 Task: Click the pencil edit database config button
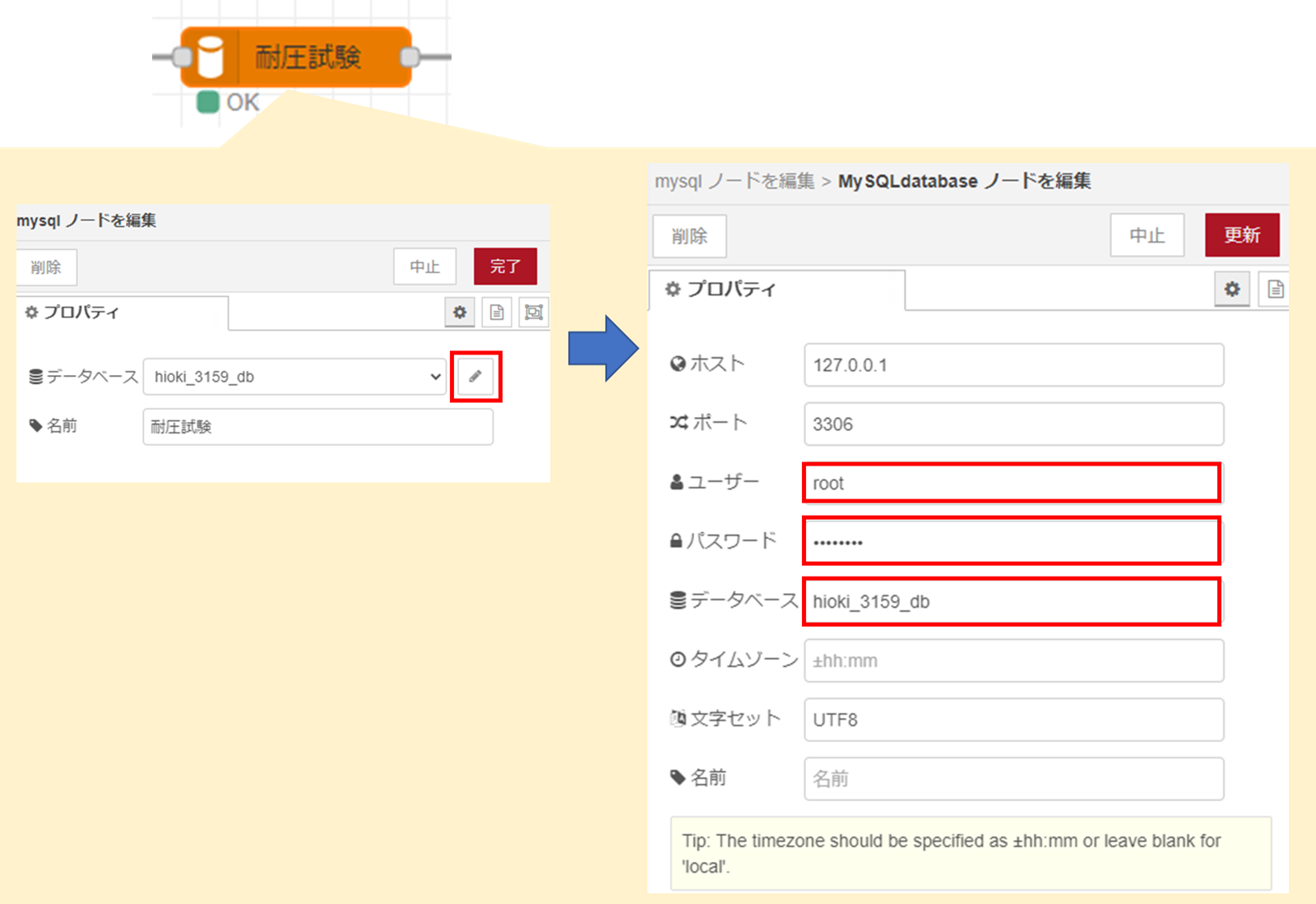475,376
